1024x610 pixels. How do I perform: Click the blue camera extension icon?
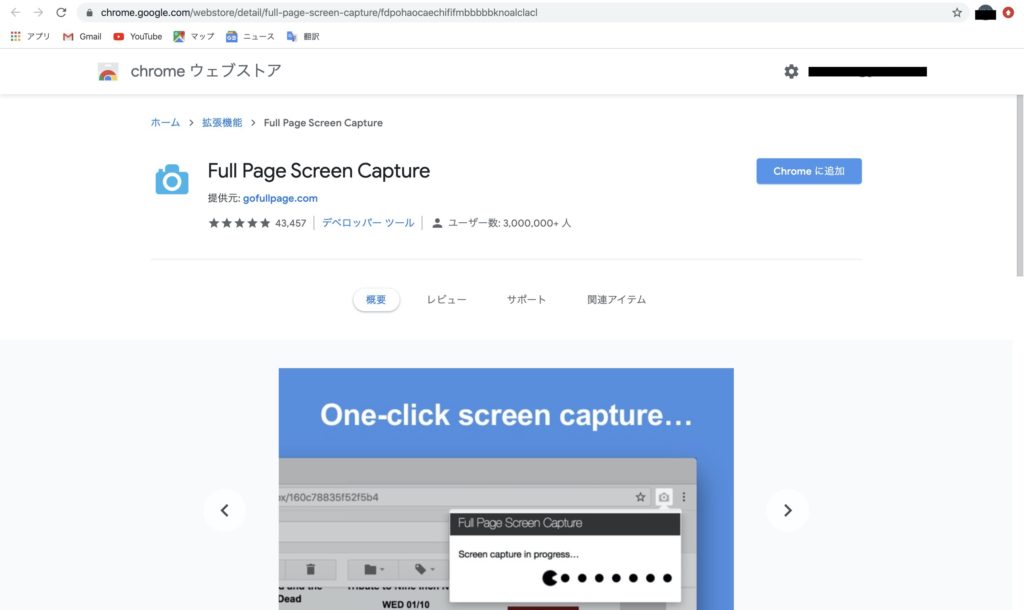172,179
